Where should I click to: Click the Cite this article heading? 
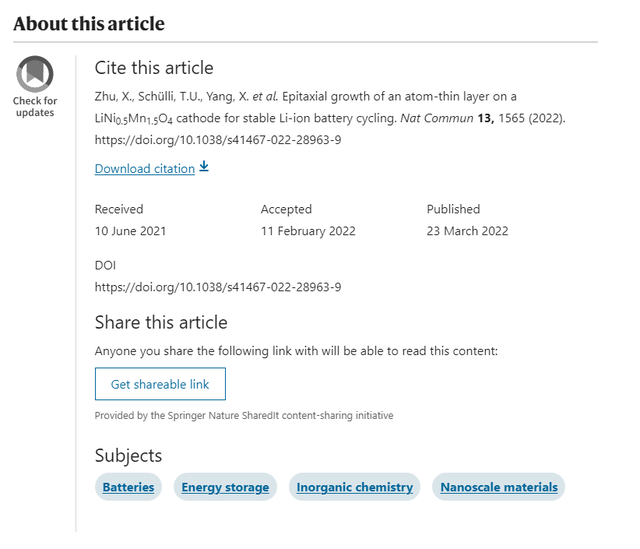154,68
